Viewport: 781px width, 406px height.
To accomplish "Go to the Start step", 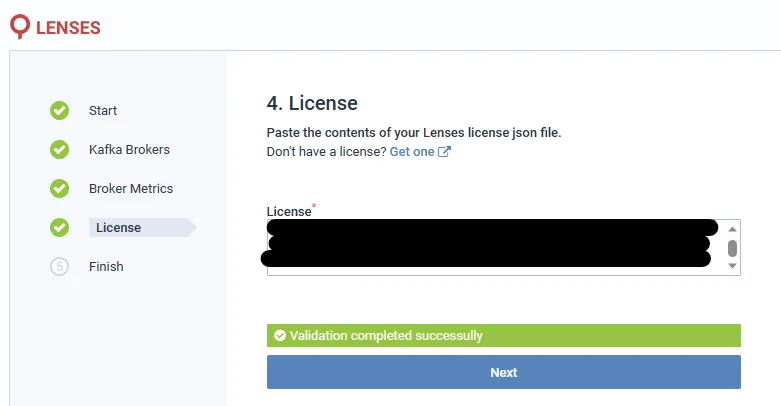I will point(103,111).
